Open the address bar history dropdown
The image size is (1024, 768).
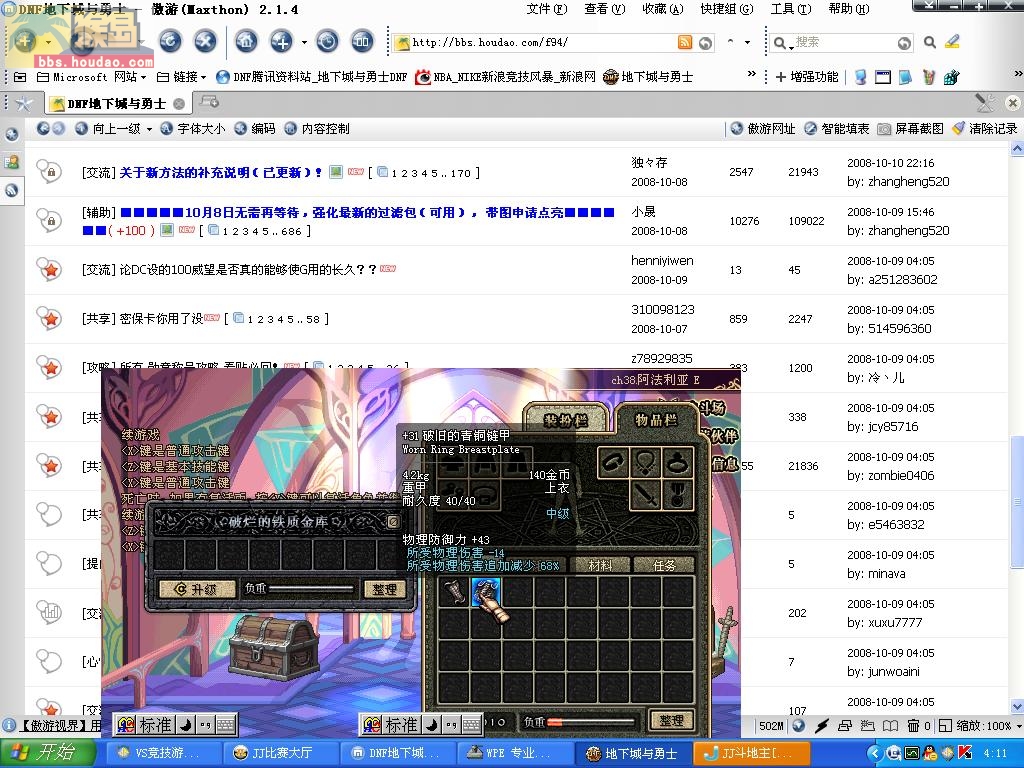(747, 42)
